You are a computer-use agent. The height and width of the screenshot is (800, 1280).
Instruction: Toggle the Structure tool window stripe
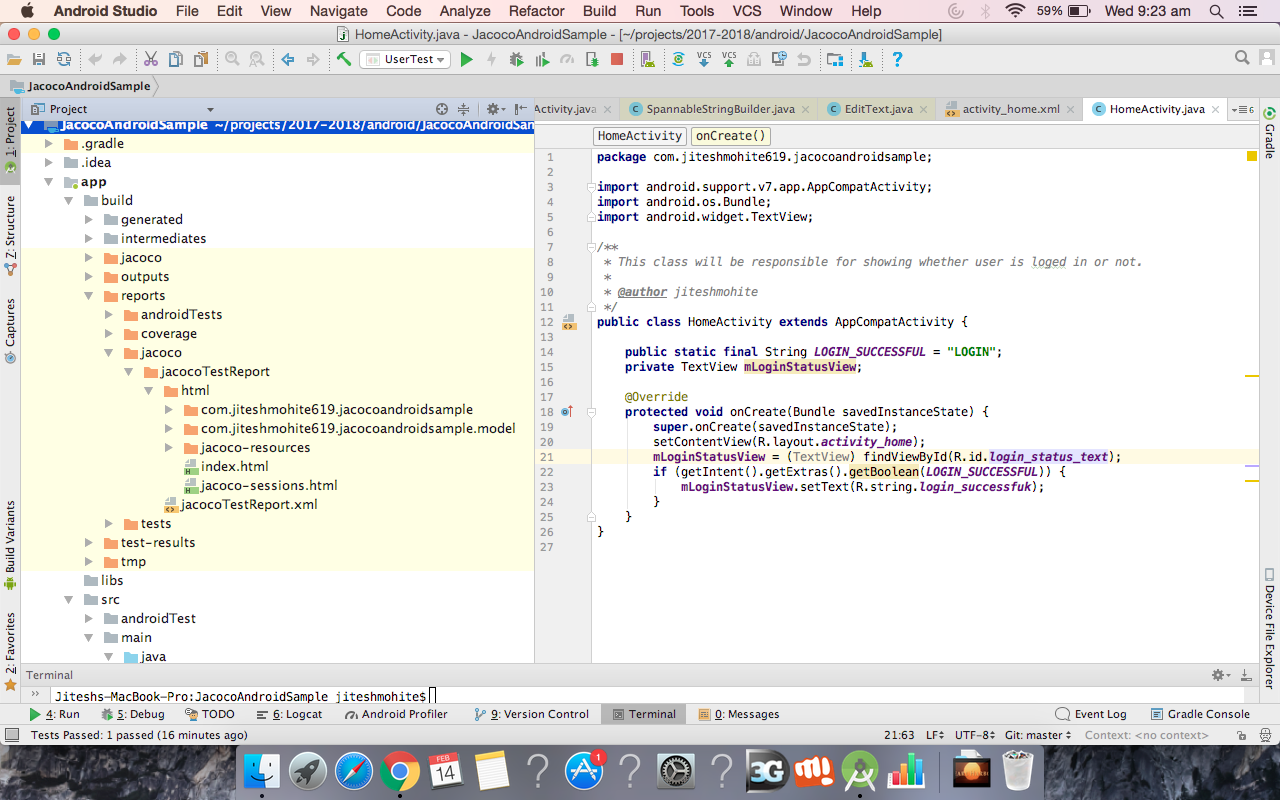pos(10,236)
